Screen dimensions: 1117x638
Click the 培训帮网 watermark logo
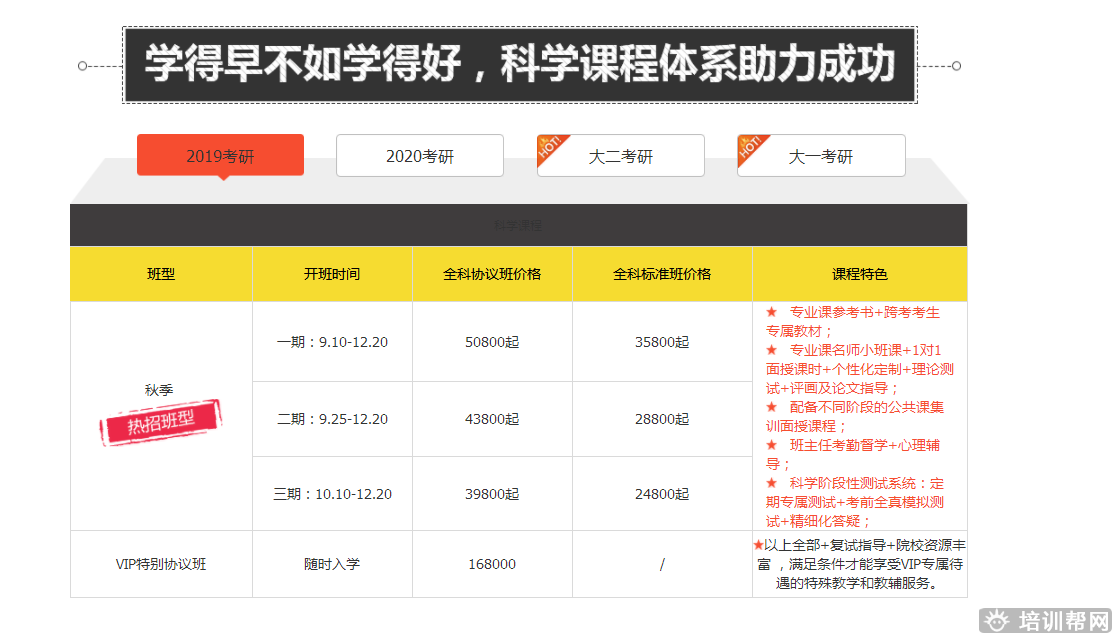1047,621
